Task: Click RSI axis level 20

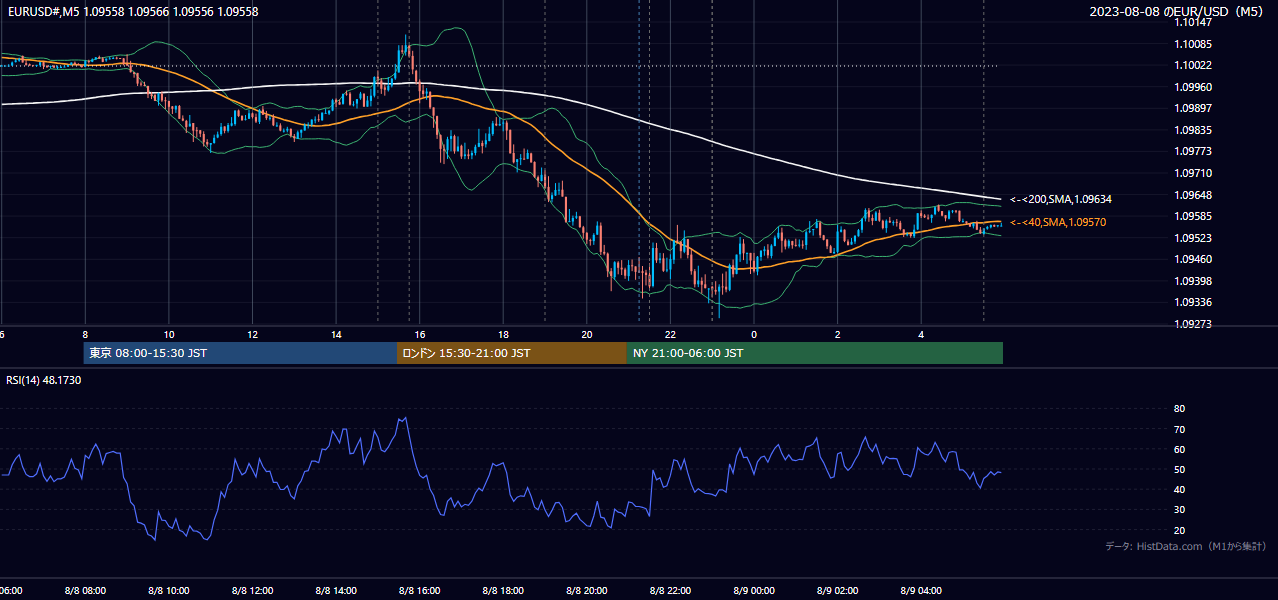Action: pyautogui.click(x=1179, y=530)
